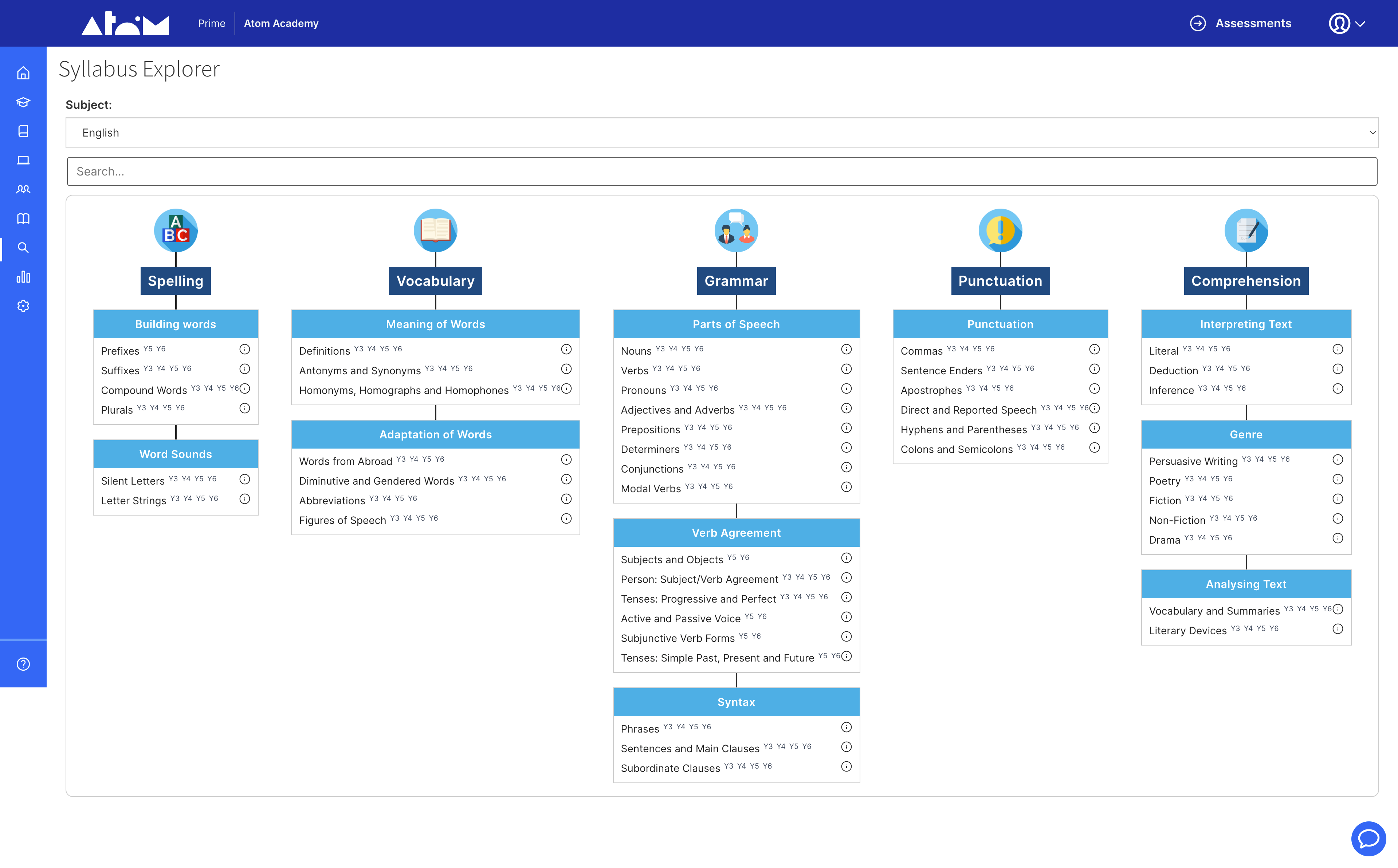This screenshot has width=1398, height=868.
Task: Click the open book sidebar icon
Action: (x=23, y=218)
